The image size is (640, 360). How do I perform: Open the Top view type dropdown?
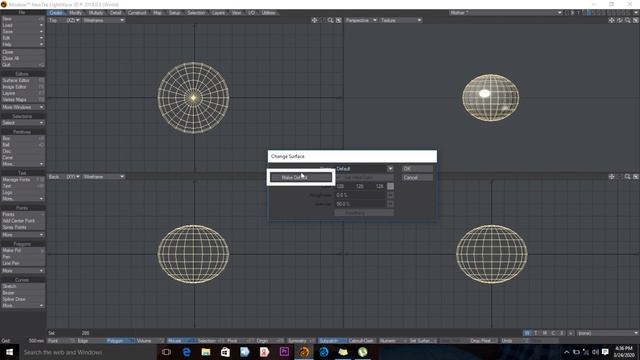point(64,20)
